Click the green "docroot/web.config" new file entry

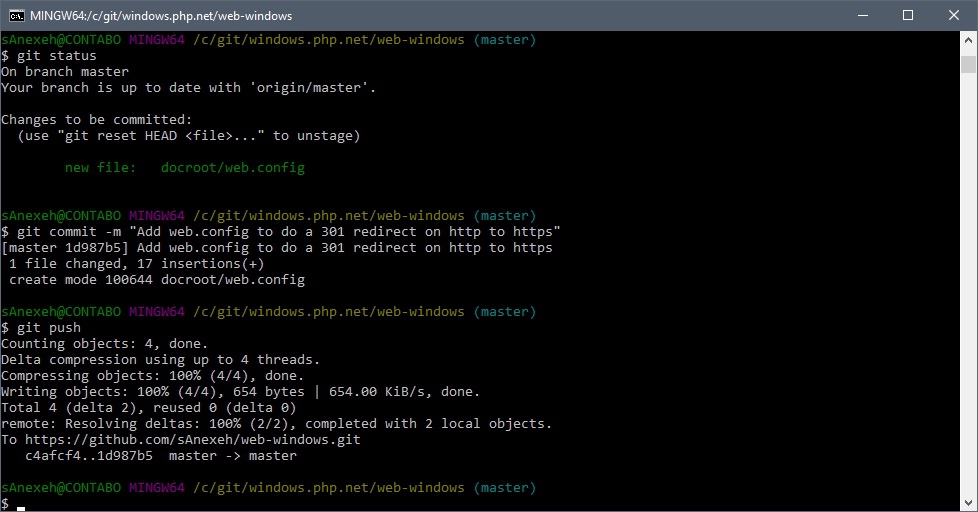pyautogui.click(x=232, y=168)
